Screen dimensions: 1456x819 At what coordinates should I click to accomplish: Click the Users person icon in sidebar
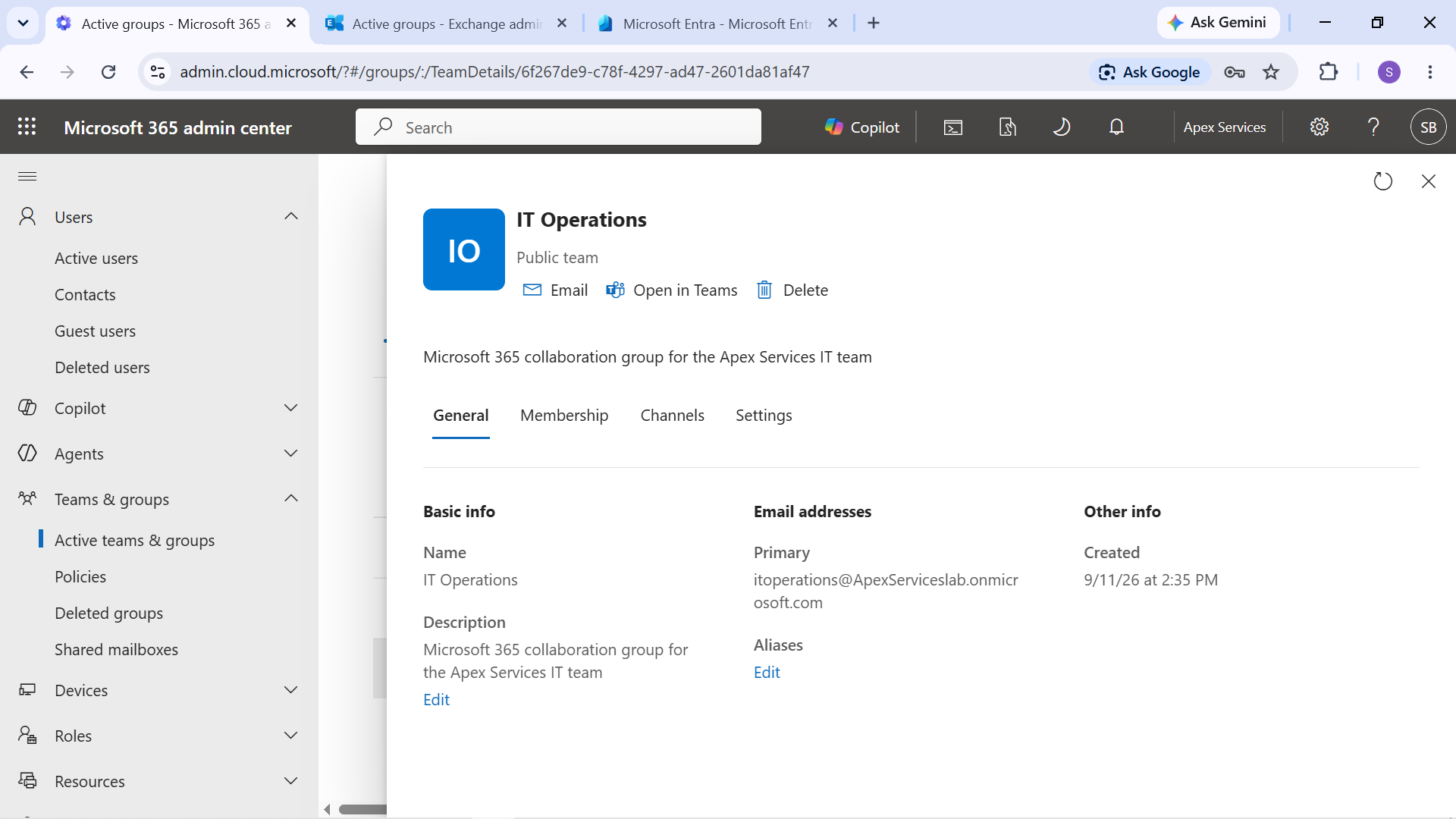[x=27, y=217]
